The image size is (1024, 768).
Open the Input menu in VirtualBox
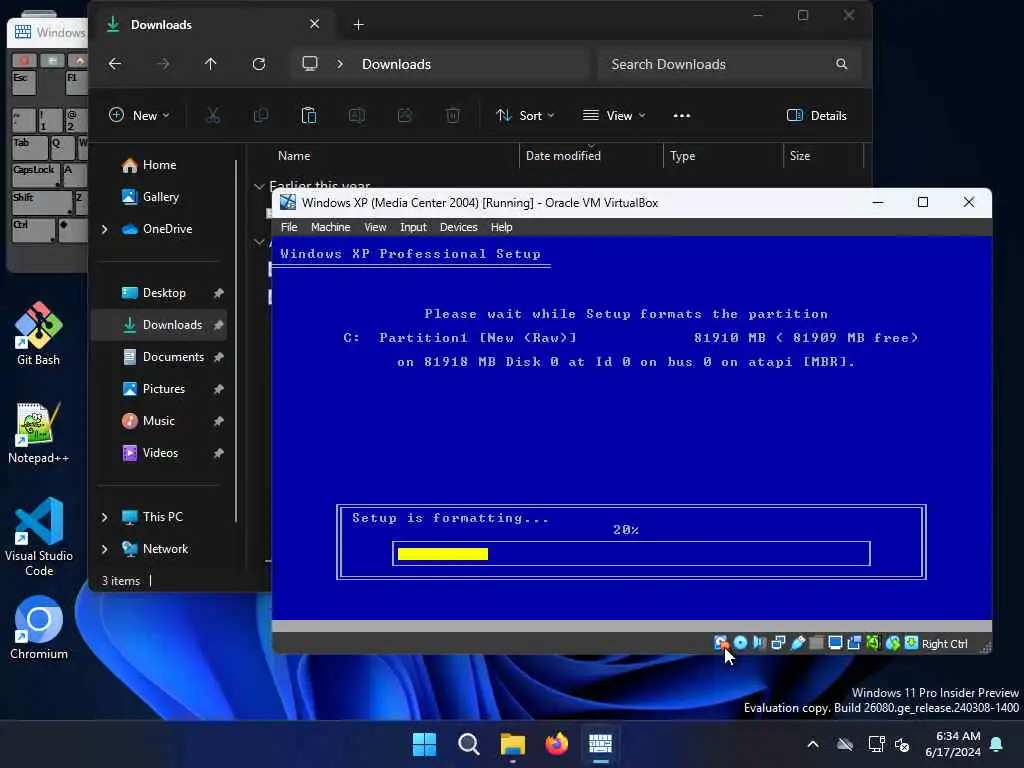(413, 227)
